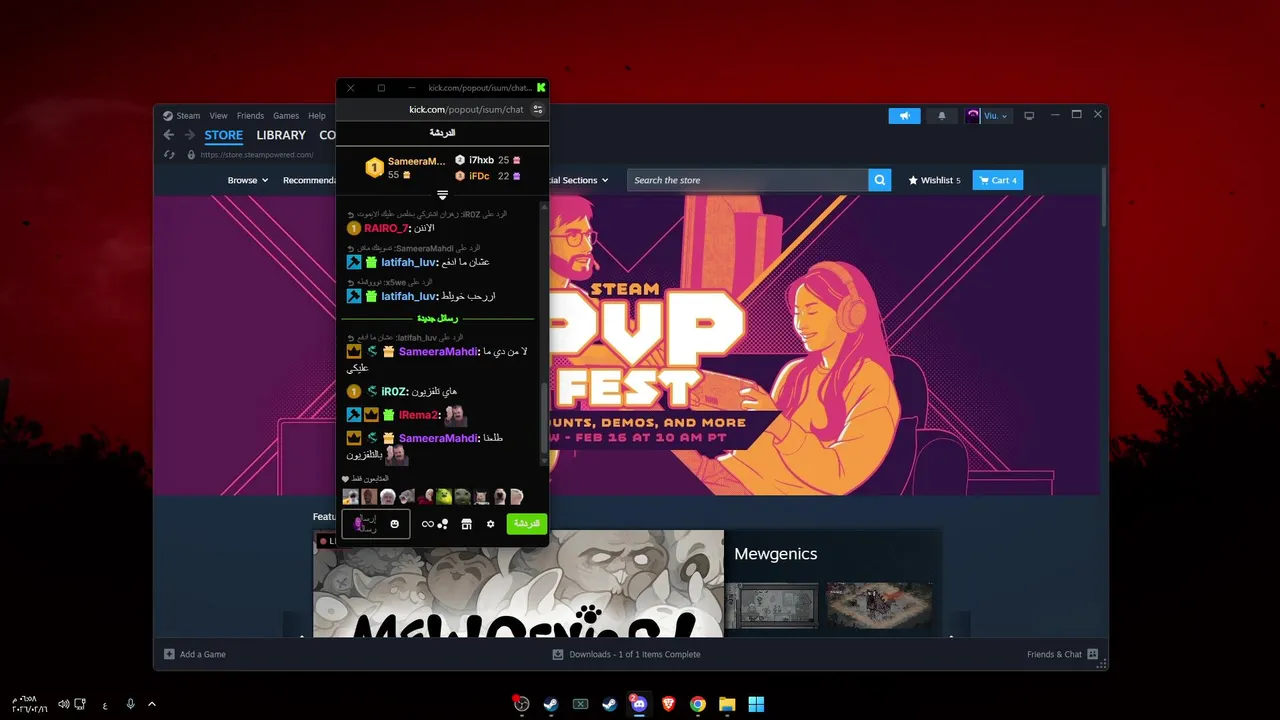Open OBS Studio from the taskbar

pyautogui.click(x=521, y=704)
